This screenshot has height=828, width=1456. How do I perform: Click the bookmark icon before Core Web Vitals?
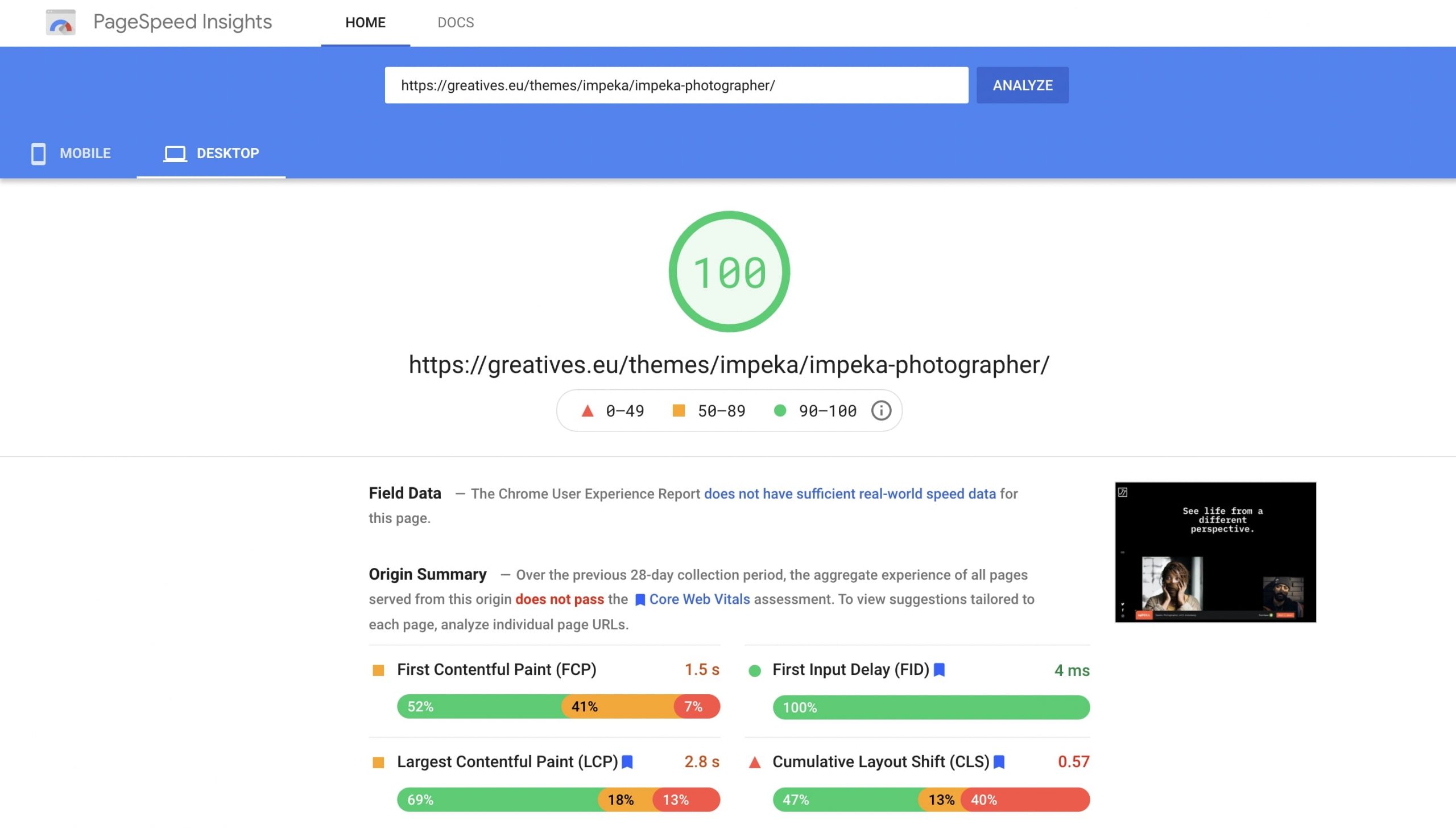click(639, 599)
